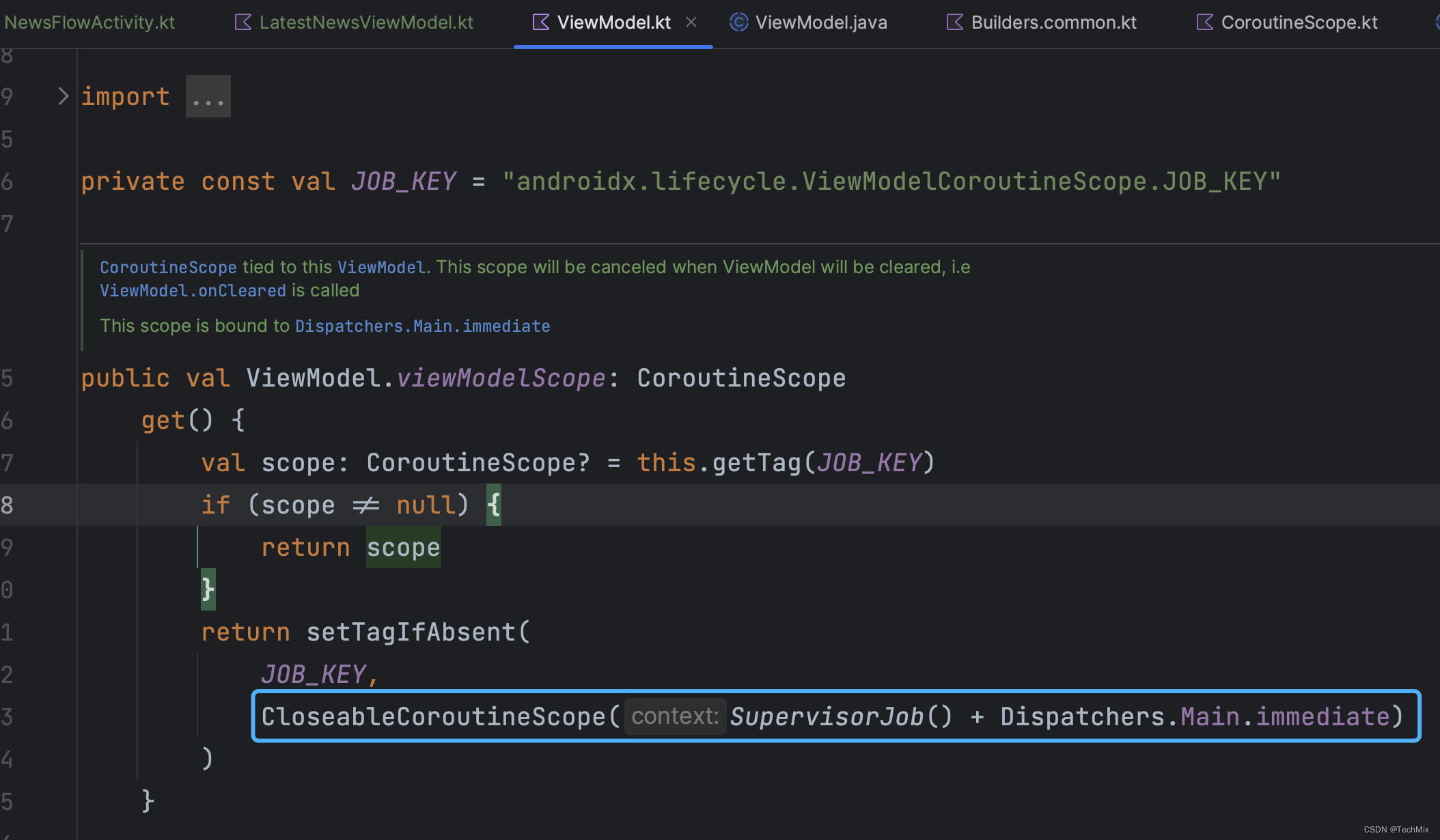Click the ViewModel link in doc comment
The image size is (1440, 840).
380,267
